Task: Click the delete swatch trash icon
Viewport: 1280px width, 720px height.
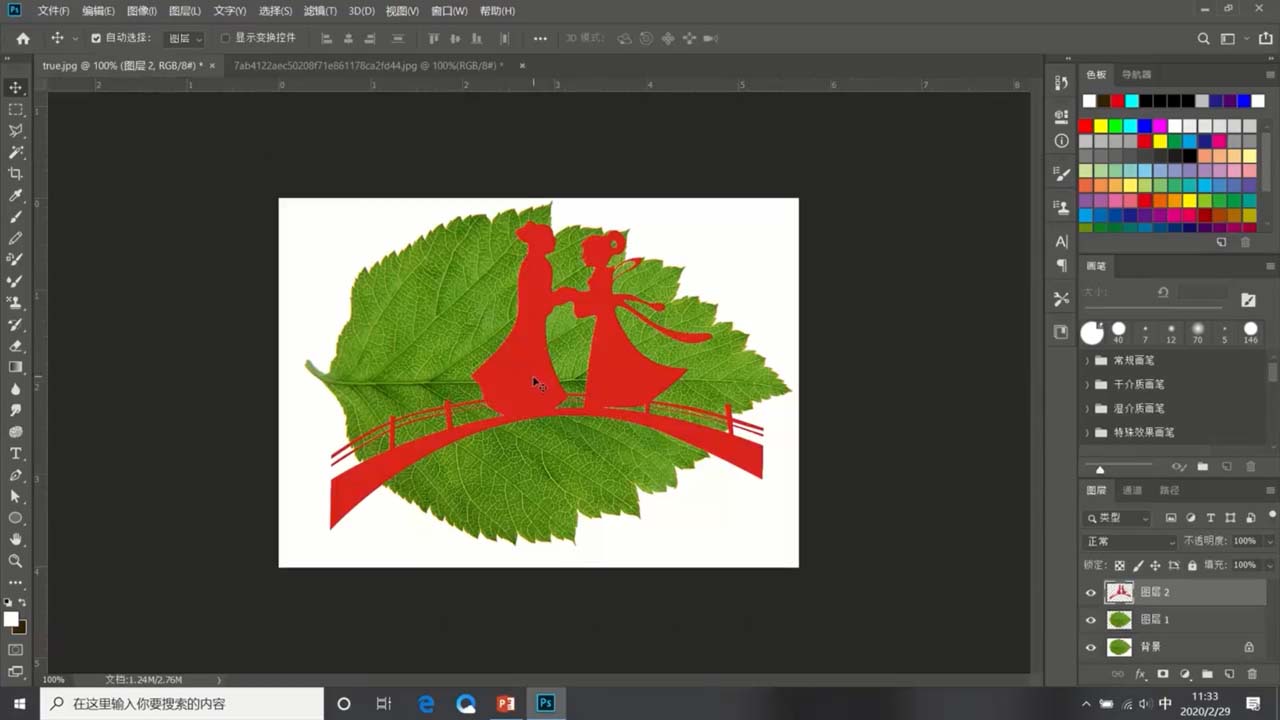Action: pyautogui.click(x=1245, y=242)
